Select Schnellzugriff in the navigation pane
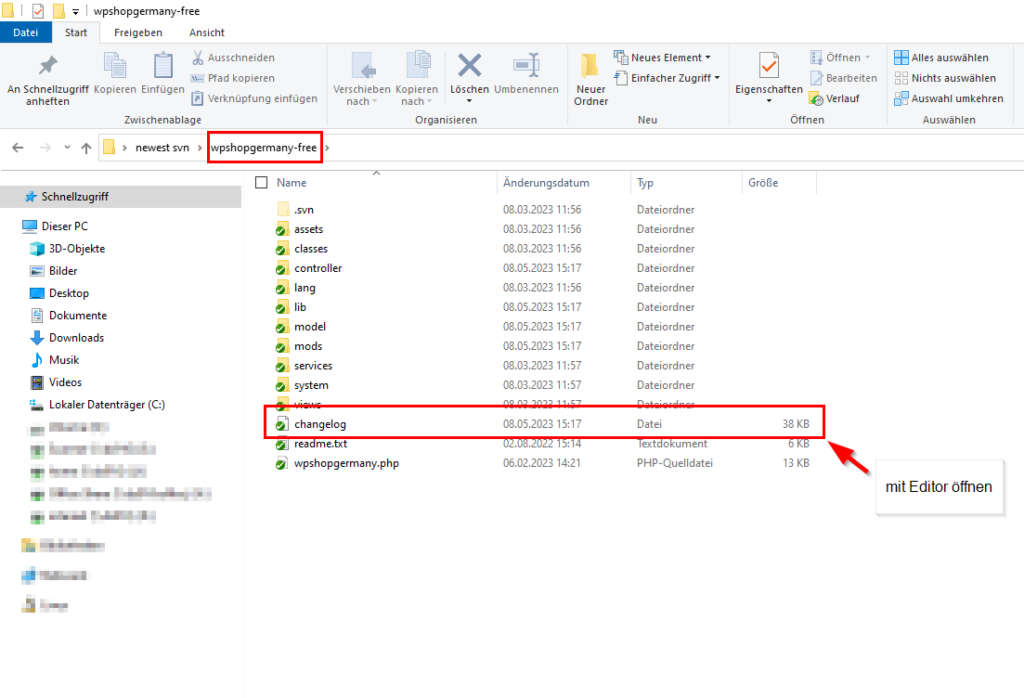1024x698 pixels. (x=75, y=197)
